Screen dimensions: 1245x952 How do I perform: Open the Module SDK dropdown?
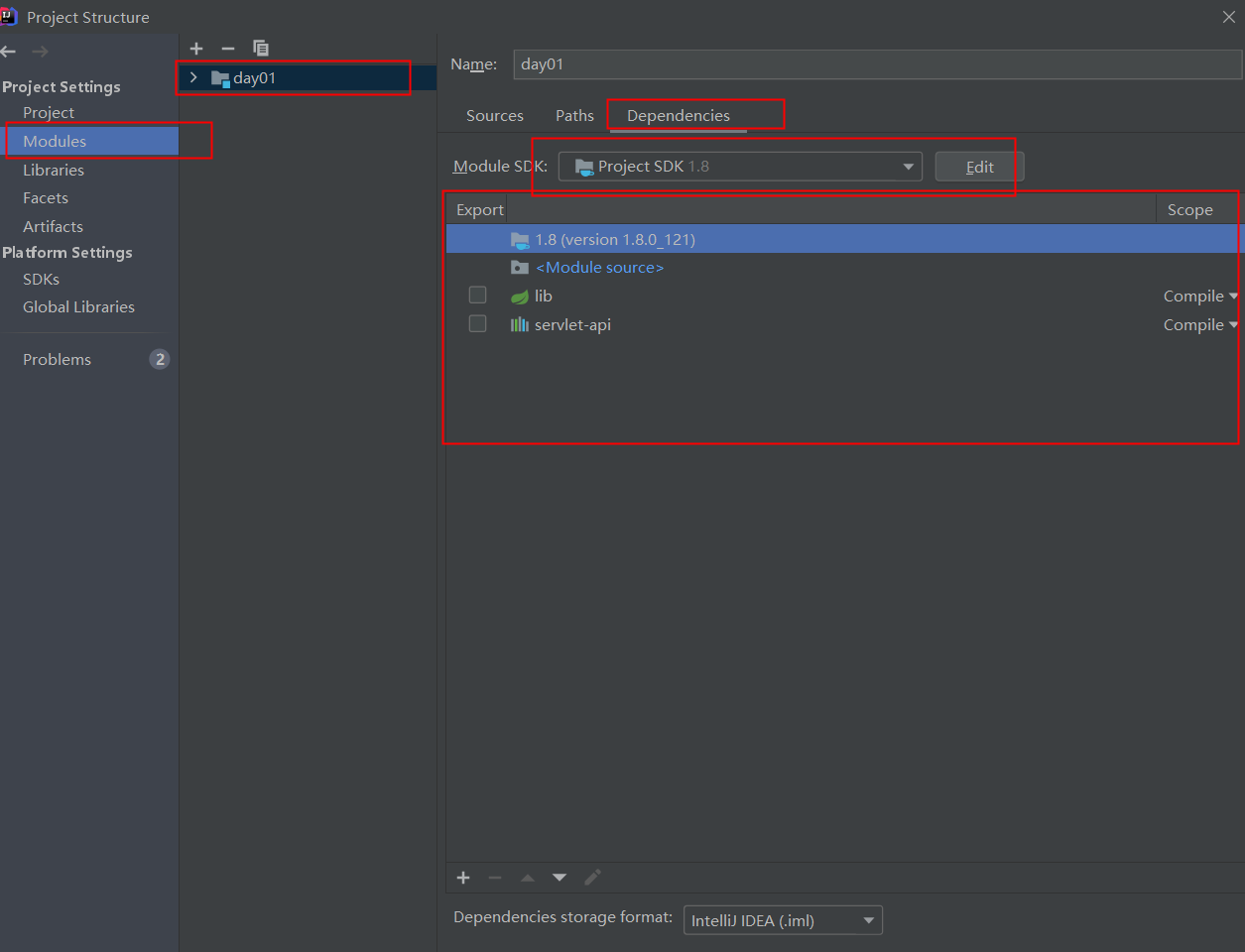740,167
